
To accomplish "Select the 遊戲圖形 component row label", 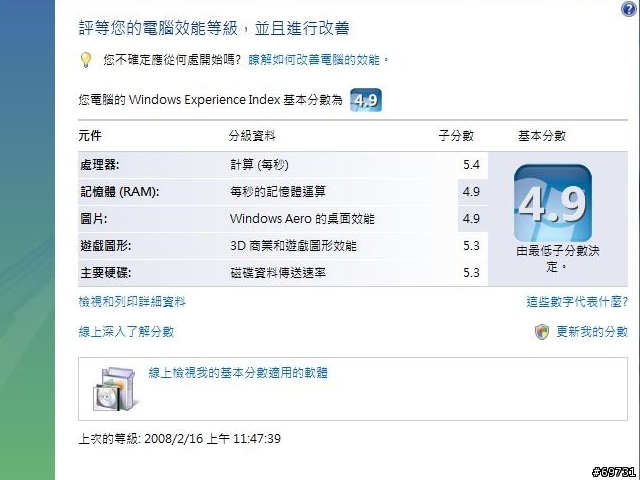I will coord(106,246).
